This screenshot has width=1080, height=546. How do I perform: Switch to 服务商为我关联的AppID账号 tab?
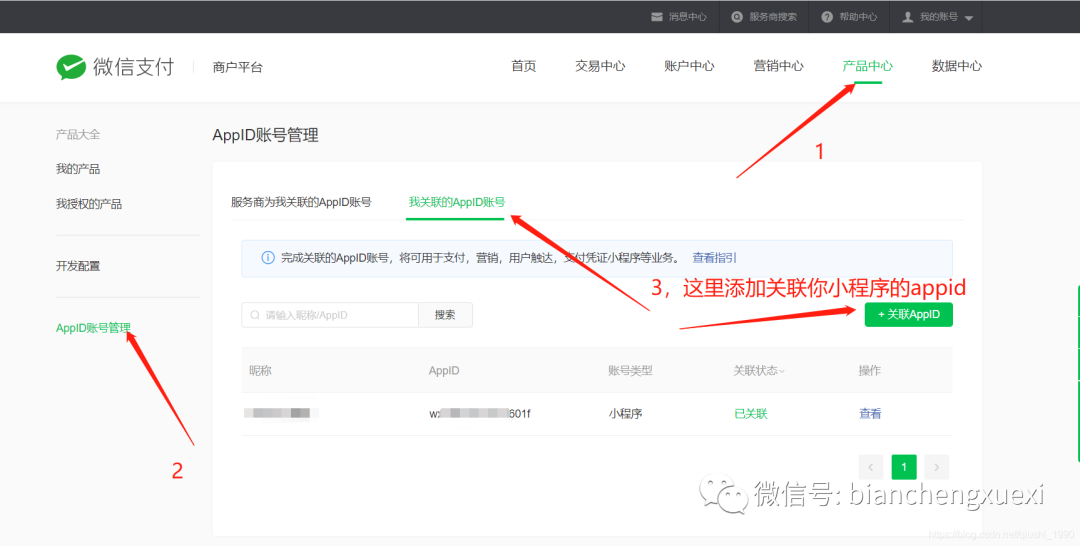301,202
